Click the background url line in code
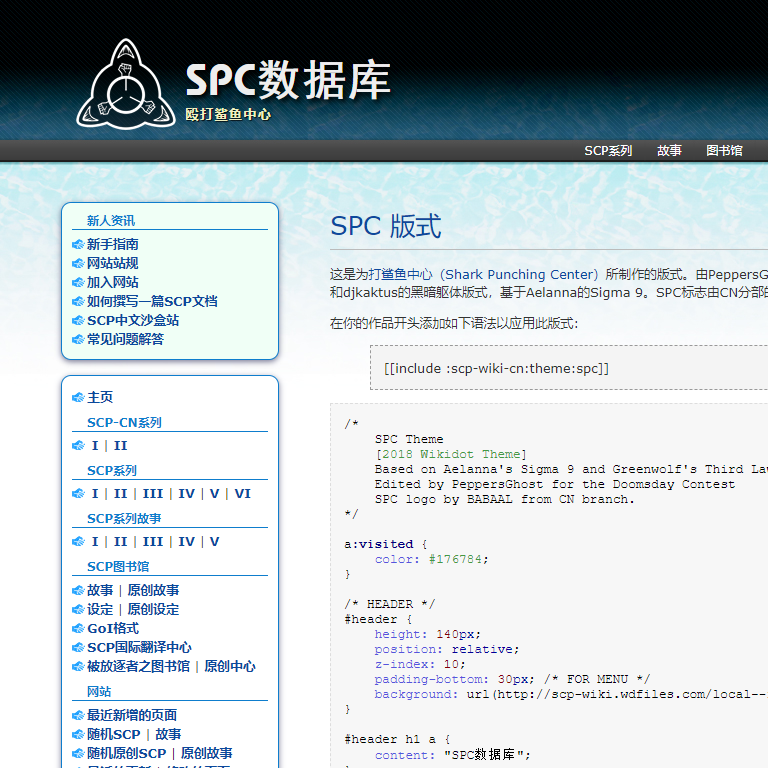Image resolution: width=768 pixels, height=768 pixels. pyautogui.click(x=571, y=695)
